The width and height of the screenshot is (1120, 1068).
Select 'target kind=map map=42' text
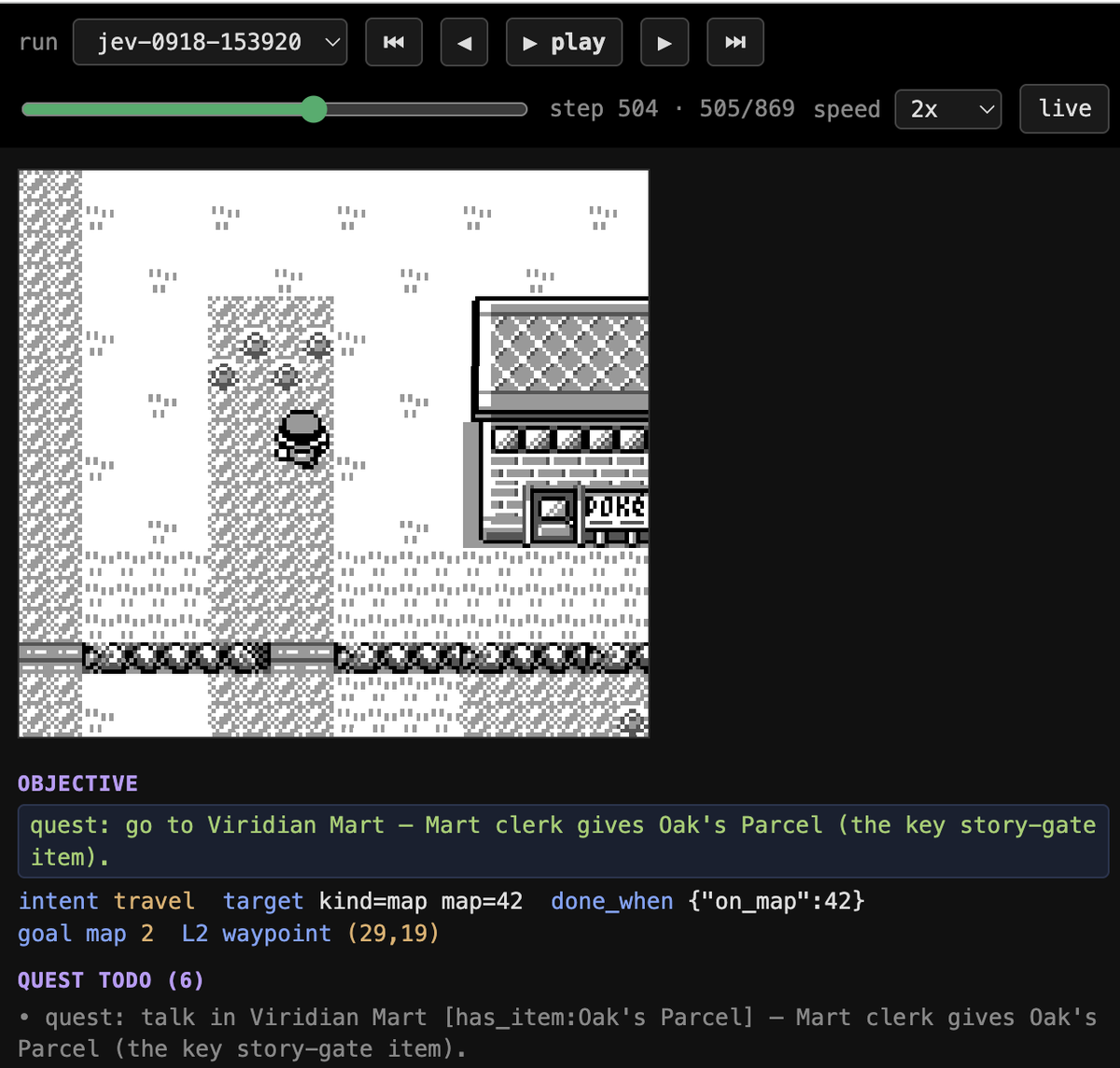pyautogui.click(x=372, y=901)
